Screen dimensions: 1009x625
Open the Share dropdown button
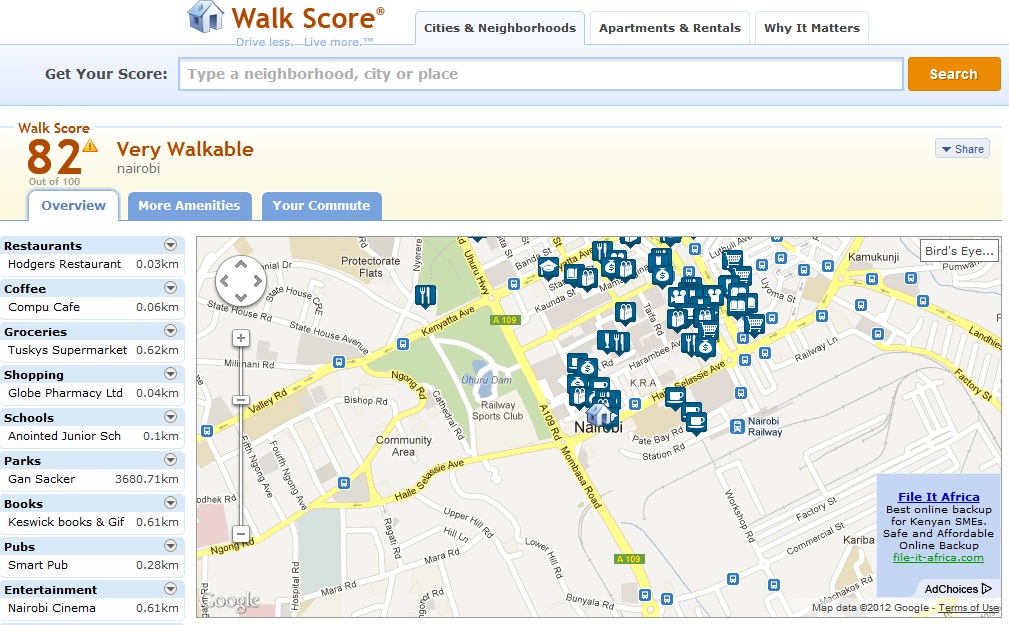963,149
